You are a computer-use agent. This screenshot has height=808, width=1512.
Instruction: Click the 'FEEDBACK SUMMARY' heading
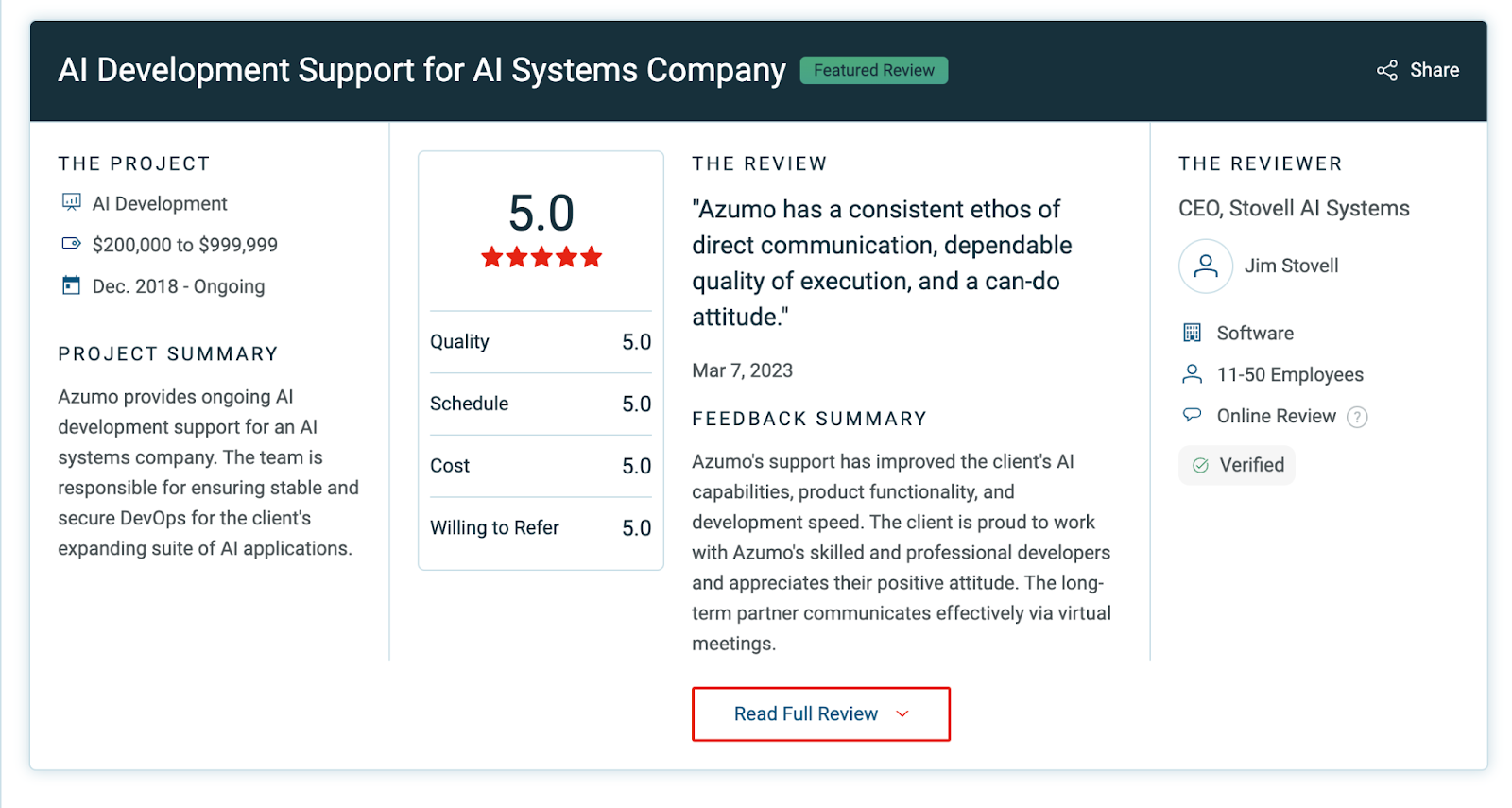click(x=810, y=419)
